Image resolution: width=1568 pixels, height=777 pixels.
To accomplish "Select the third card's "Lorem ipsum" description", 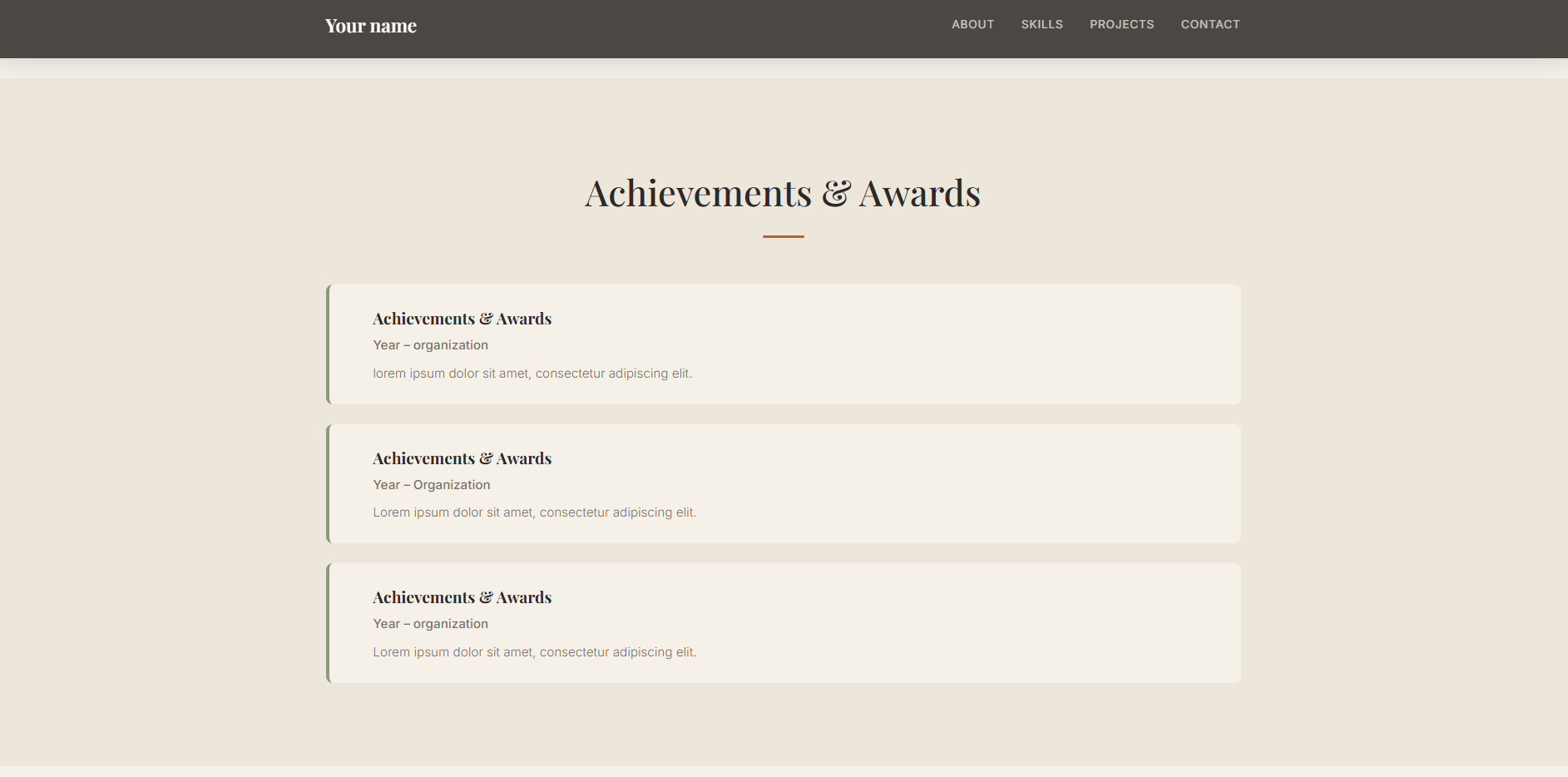I will click(x=535, y=652).
